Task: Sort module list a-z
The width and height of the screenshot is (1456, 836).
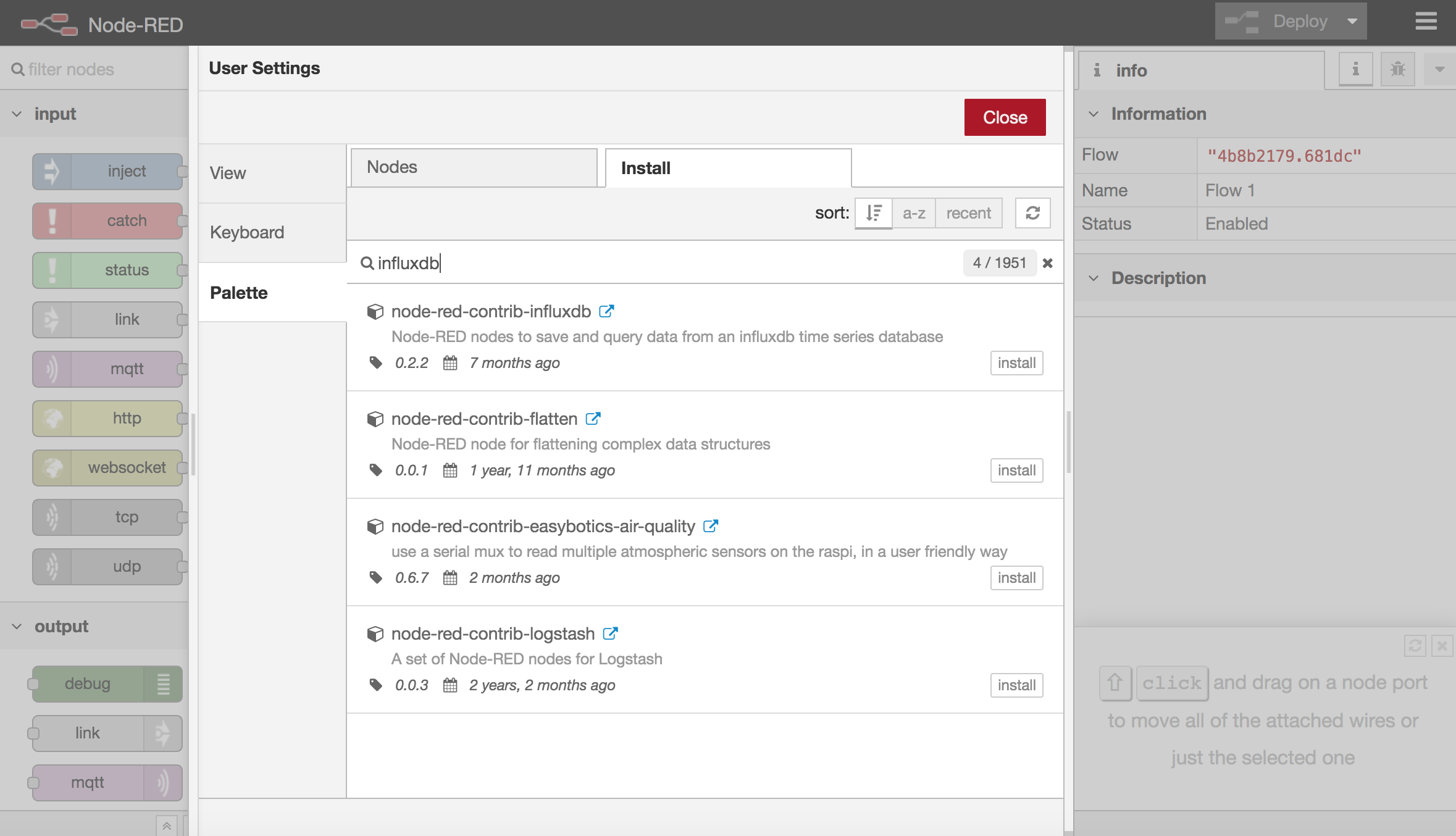Action: (x=913, y=213)
